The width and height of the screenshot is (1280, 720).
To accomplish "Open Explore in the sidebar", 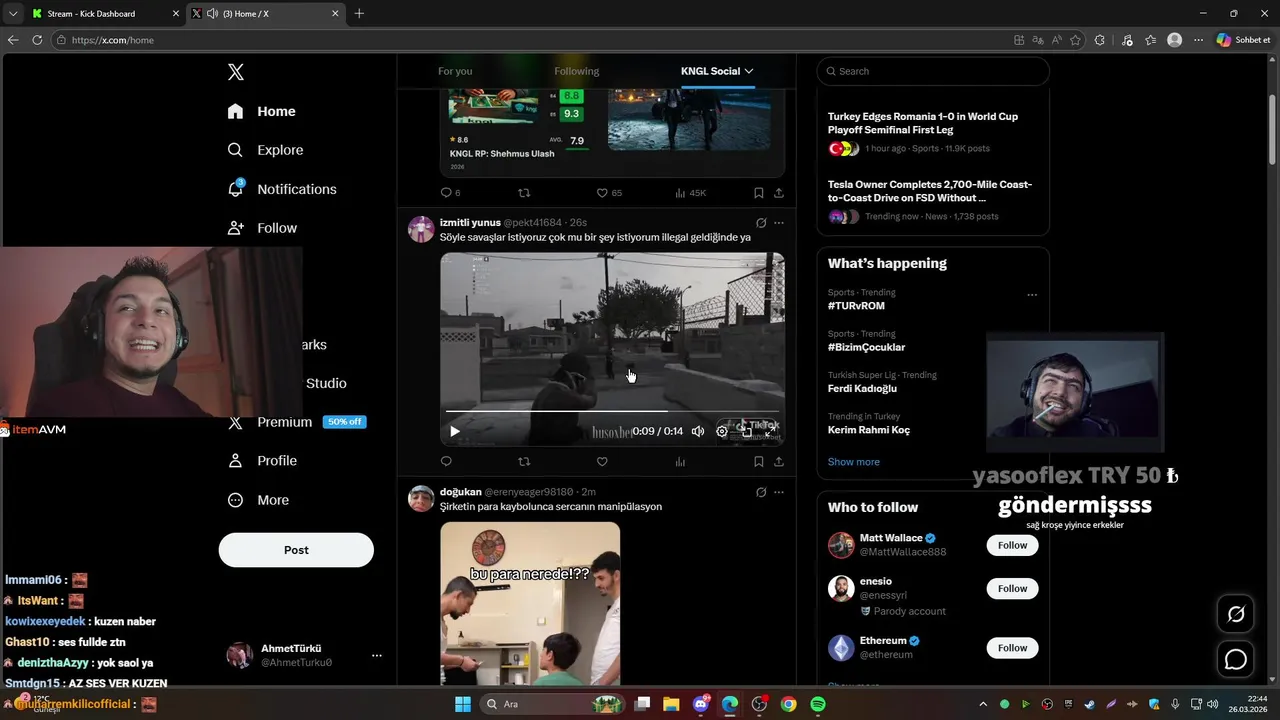I will click(x=265, y=150).
